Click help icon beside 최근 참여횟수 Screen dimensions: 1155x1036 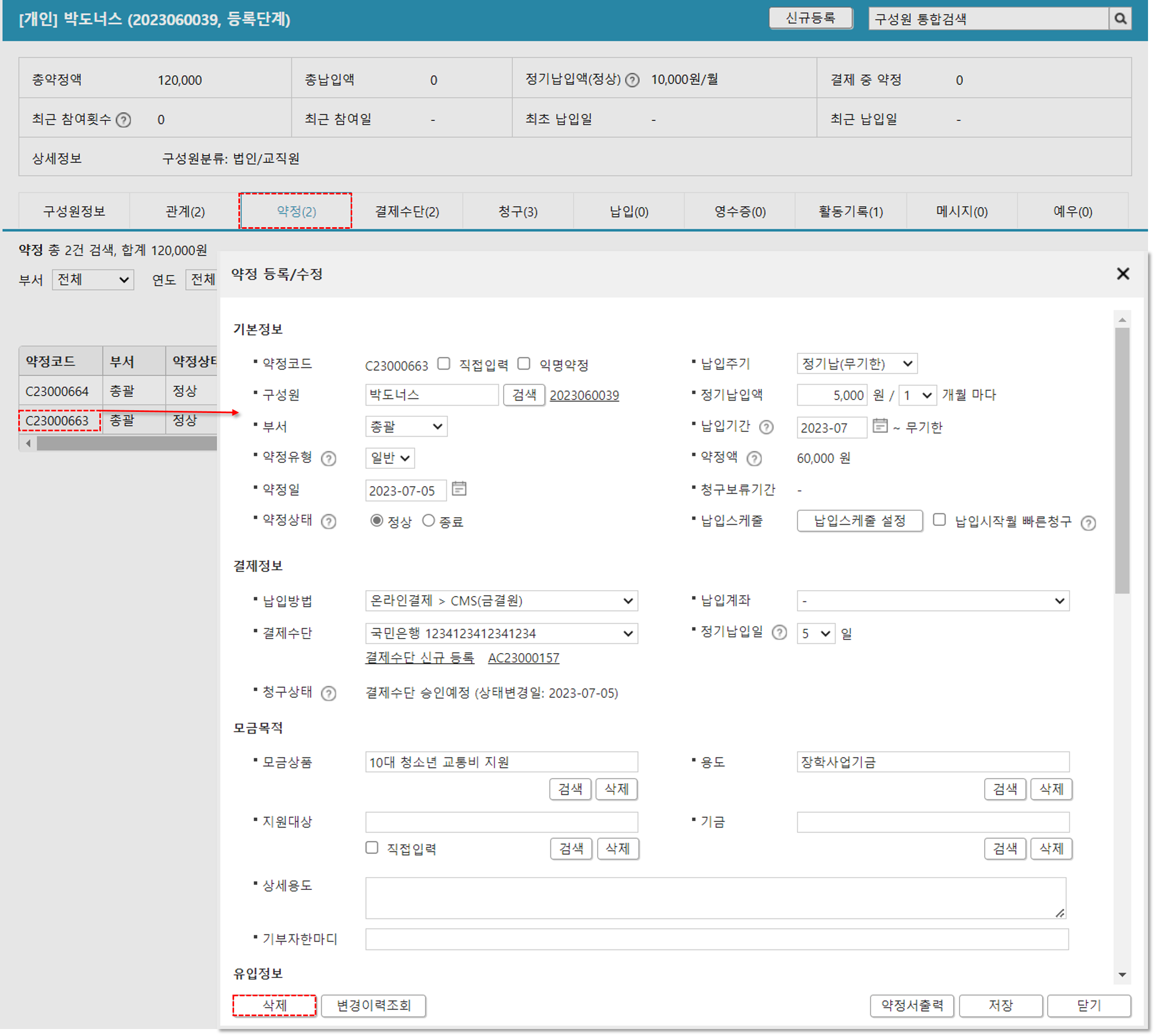pyautogui.click(x=124, y=120)
